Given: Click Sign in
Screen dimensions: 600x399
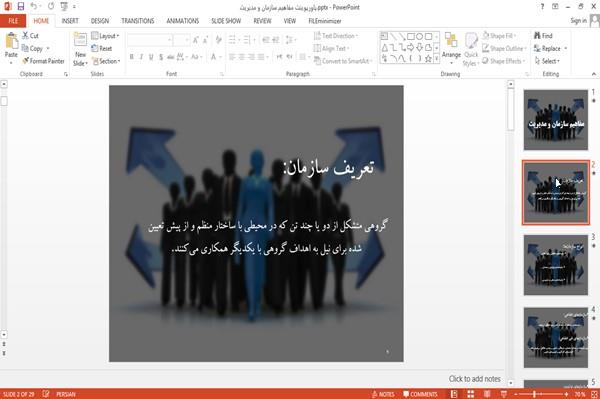Looking at the screenshot, I should coord(578,21).
